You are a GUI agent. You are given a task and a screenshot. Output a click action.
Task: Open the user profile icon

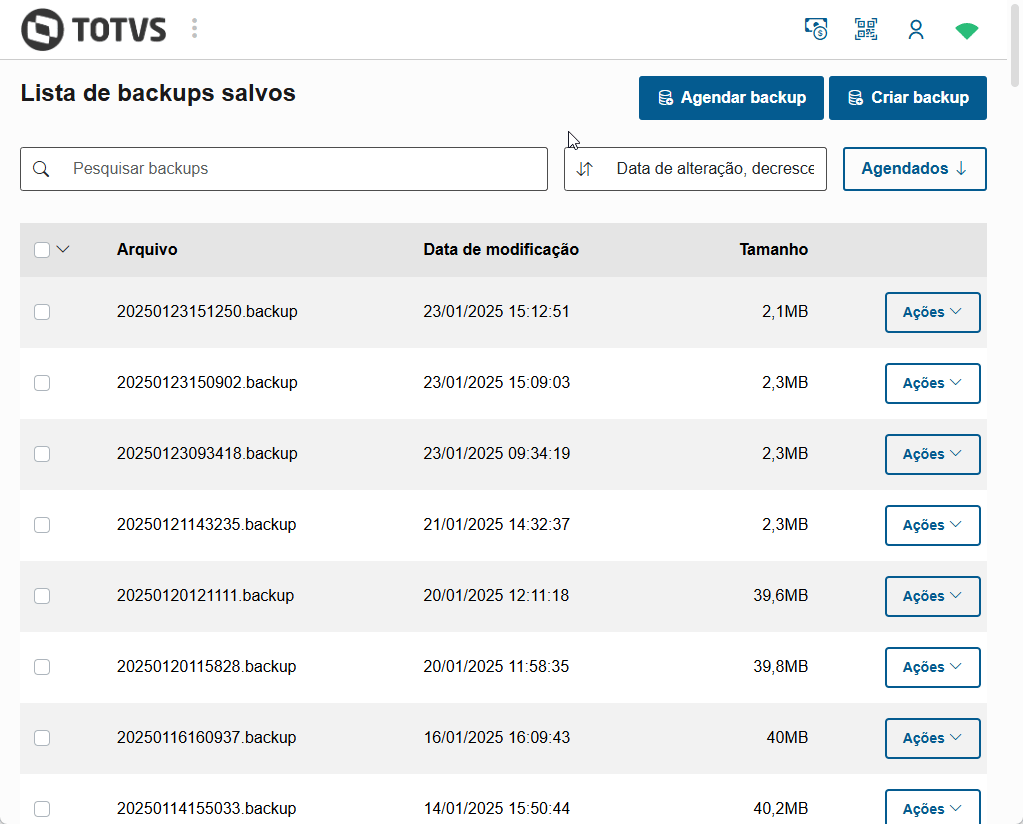[x=916, y=30]
